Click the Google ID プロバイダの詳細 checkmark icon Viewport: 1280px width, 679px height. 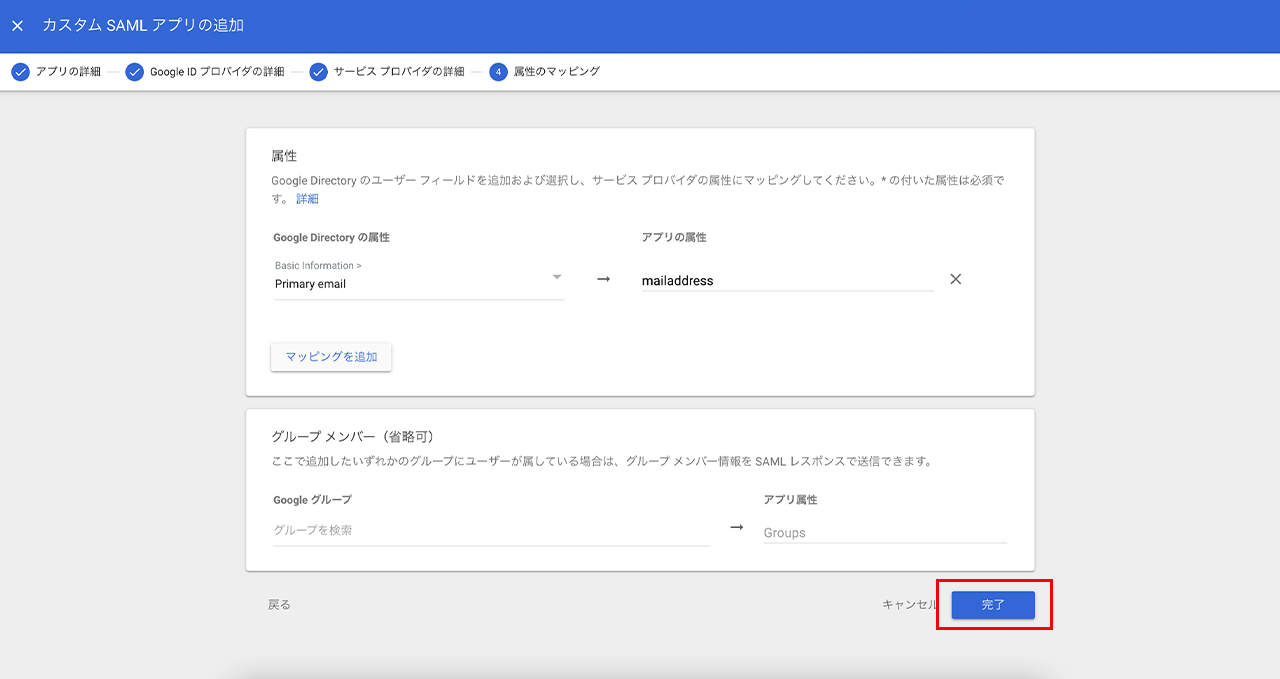tap(134, 72)
